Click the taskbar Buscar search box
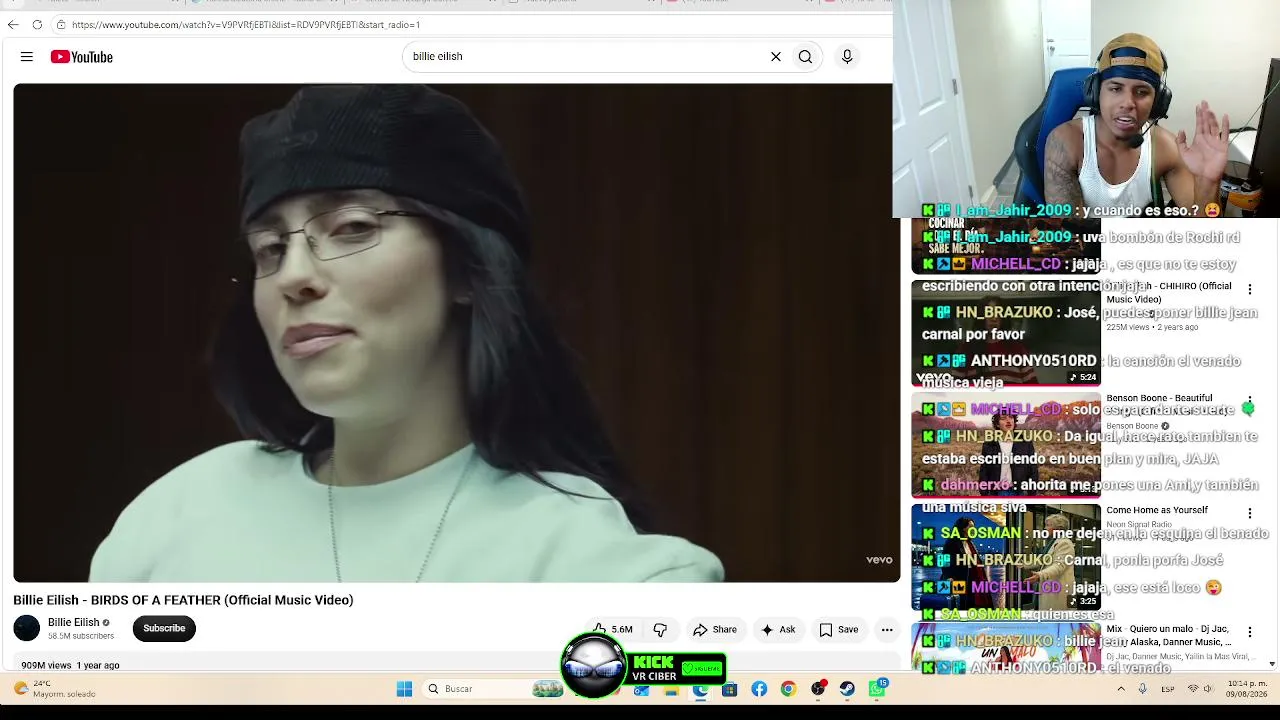 [493, 689]
